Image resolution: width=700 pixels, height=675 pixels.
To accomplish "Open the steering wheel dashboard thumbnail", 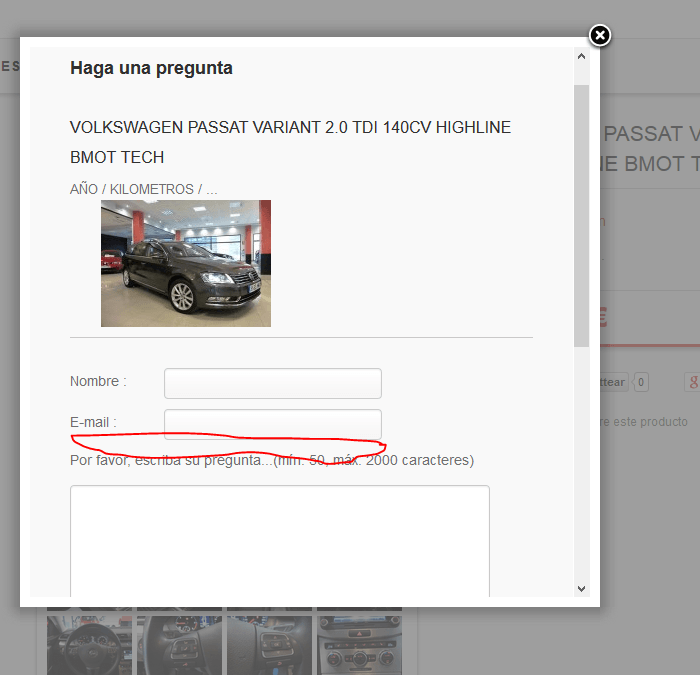I will coord(89,645).
